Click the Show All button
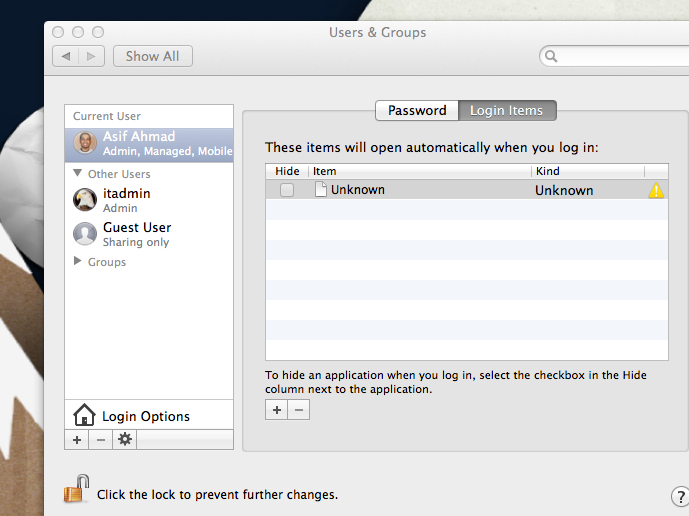 pyautogui.click(x=152, y=56)
